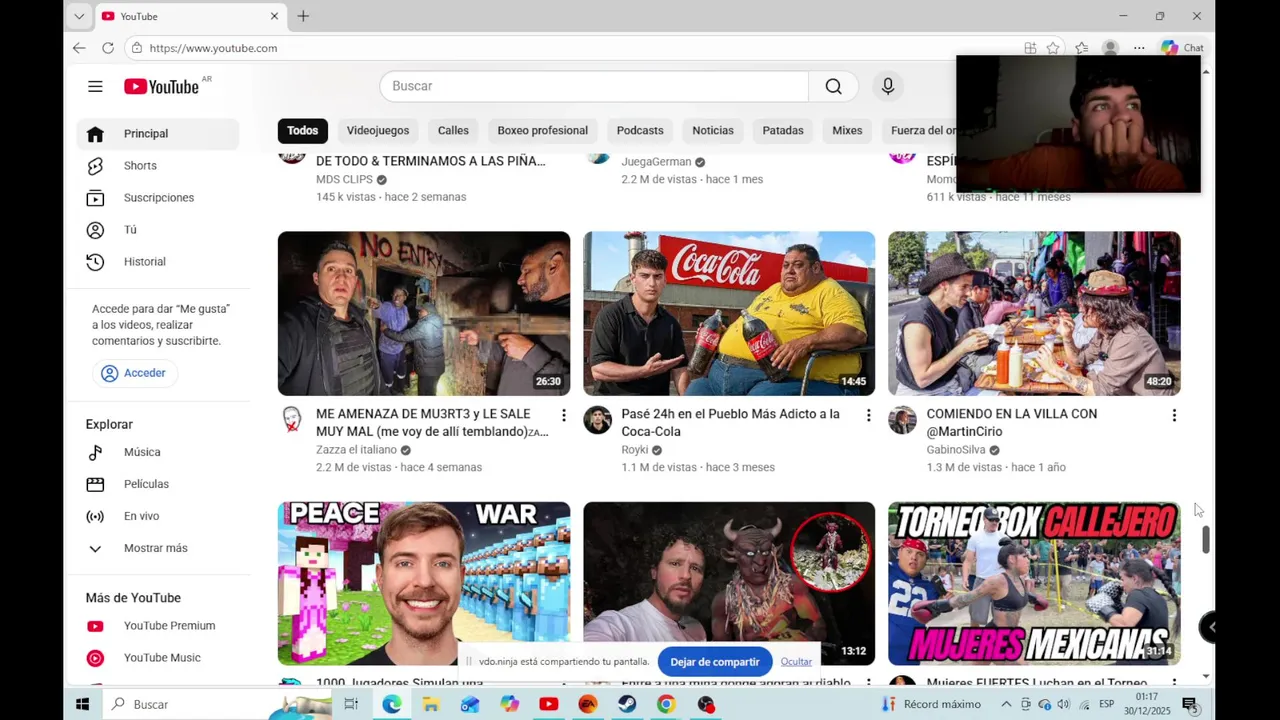Viewport: 1280px width, 720px height.
Task: Select the Patadas filter chip
Action: pyautogui.click(x=783, y=130)
